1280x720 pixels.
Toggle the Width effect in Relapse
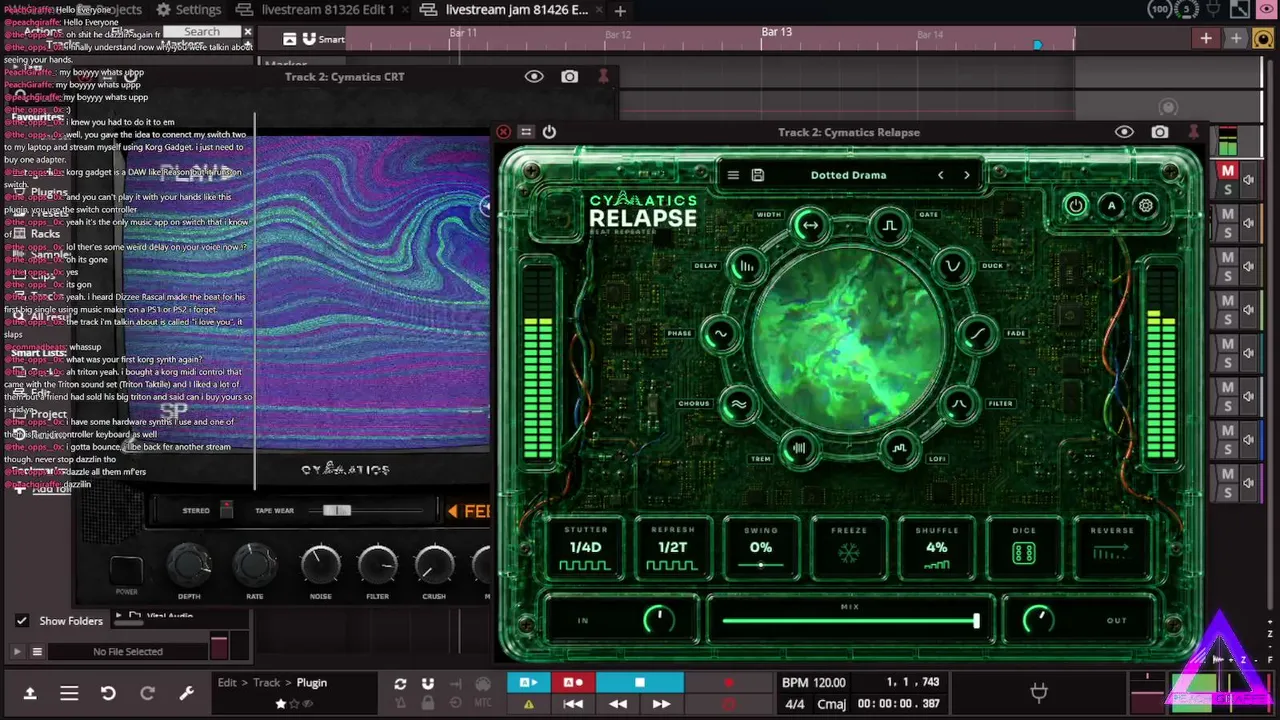810,226
